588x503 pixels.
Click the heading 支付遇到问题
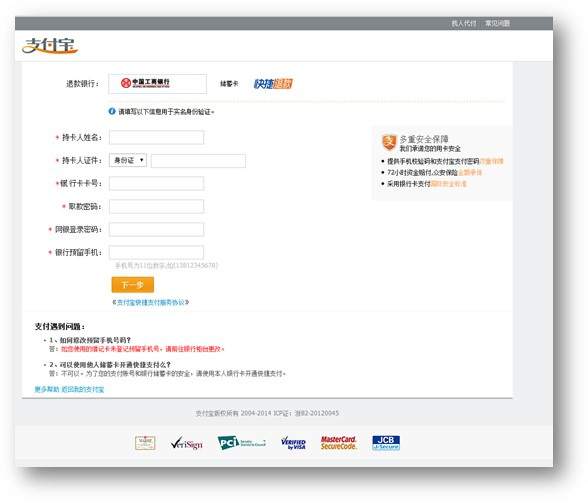coord(60,327)
